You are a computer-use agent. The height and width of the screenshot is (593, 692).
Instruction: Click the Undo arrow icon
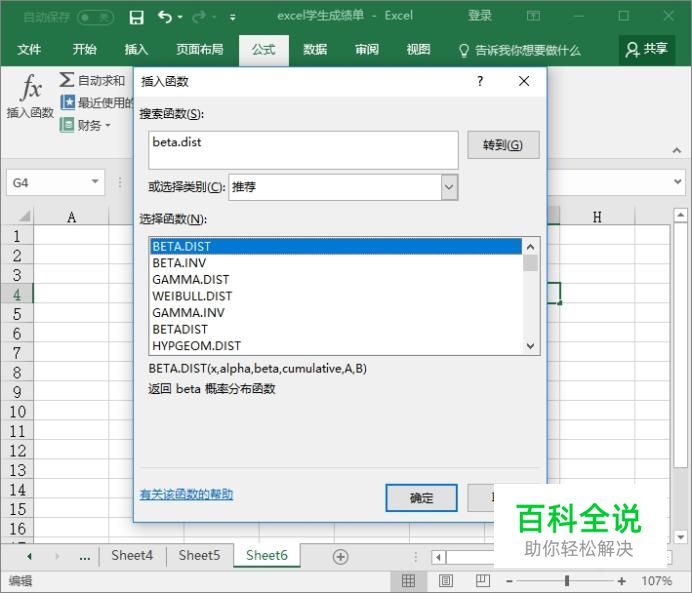coord(165,17)
